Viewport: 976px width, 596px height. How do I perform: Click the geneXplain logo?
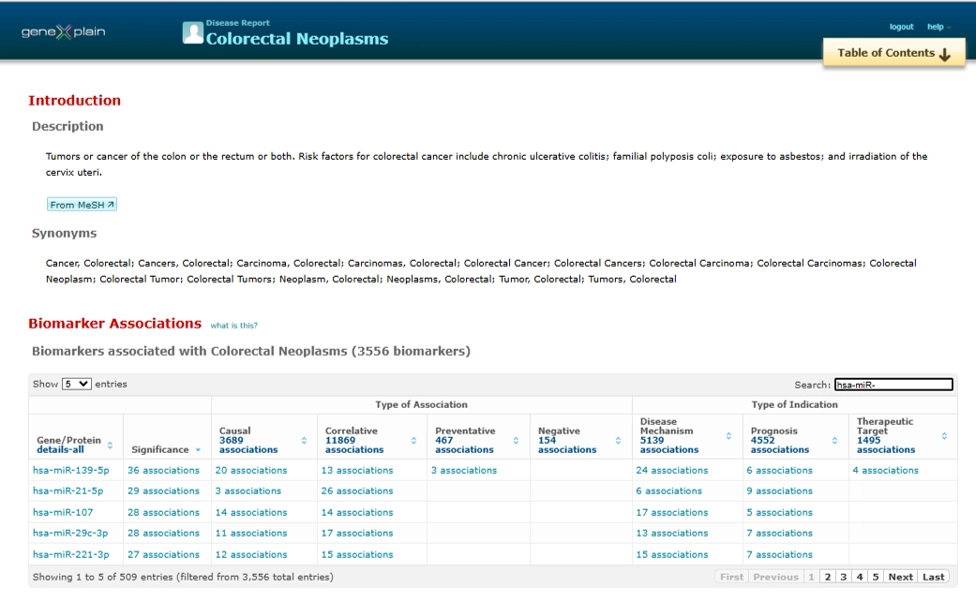click(x=63, y=32)
